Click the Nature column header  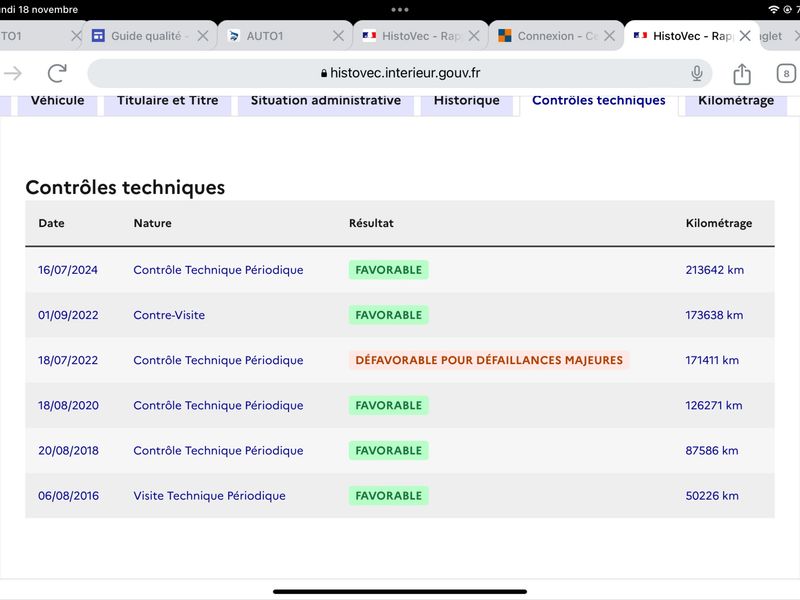pos(153,223)
